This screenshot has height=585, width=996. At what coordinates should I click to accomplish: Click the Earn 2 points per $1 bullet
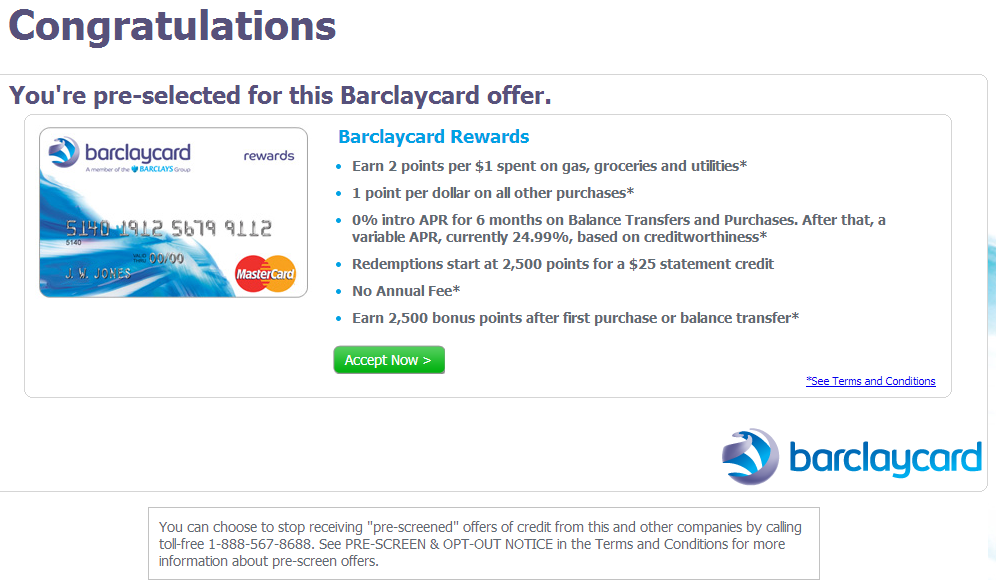[x=549, y=166]
